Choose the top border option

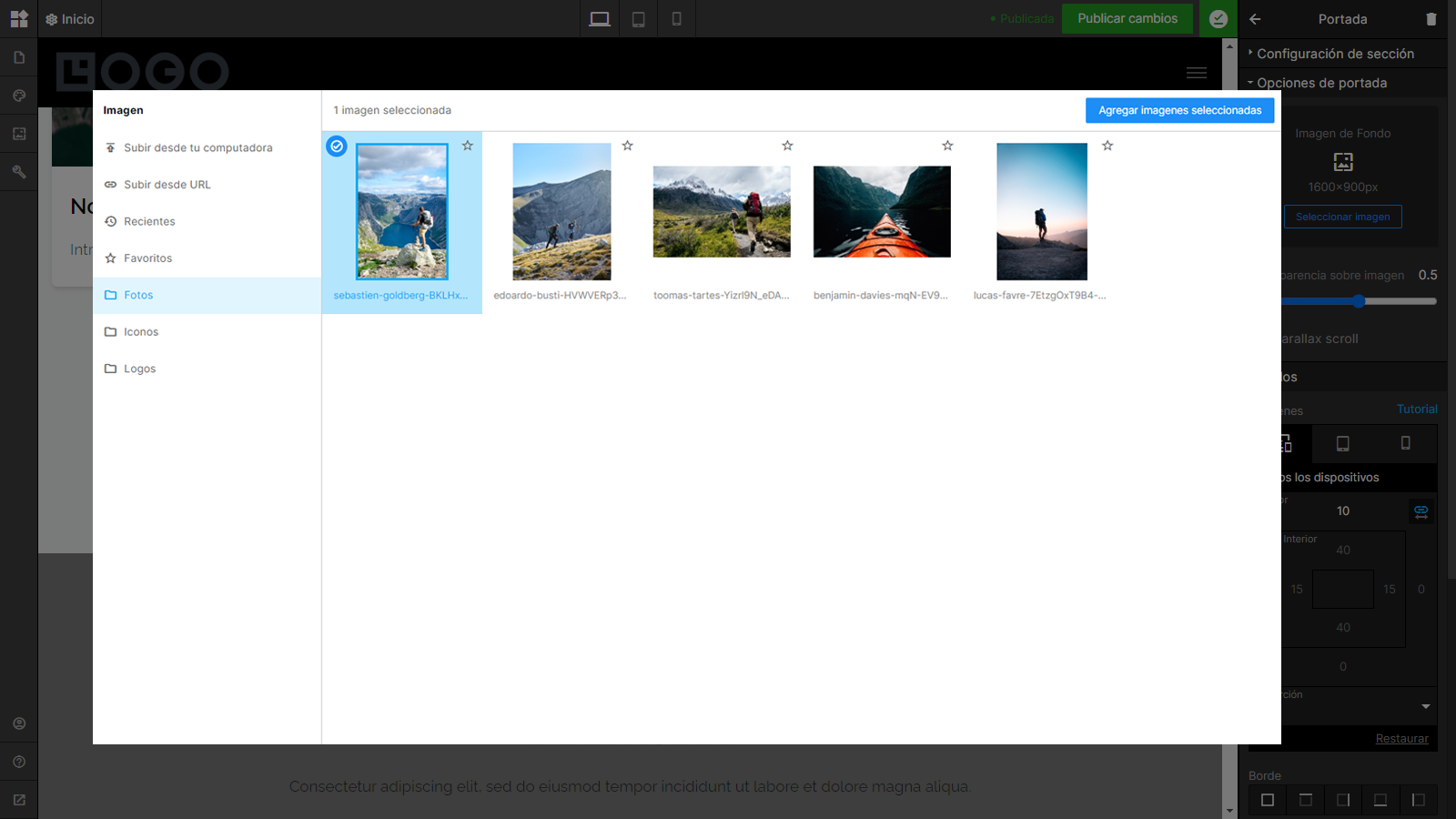click(1306, 800)
